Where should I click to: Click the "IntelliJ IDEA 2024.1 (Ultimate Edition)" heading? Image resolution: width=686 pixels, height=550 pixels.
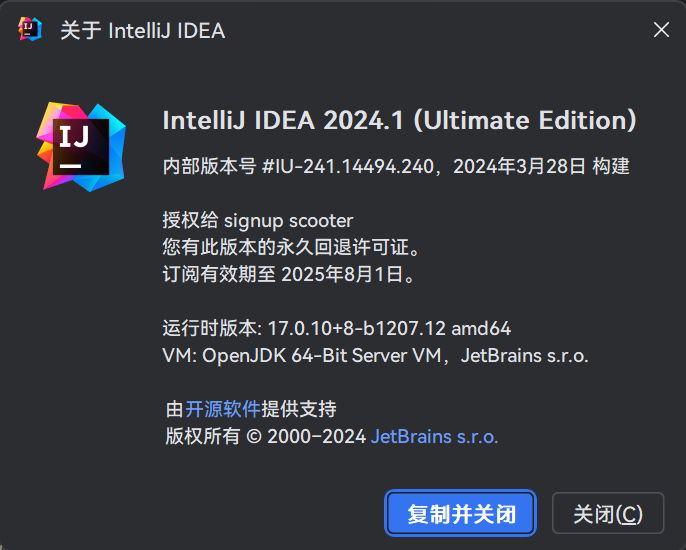click(x=399, y=121)
